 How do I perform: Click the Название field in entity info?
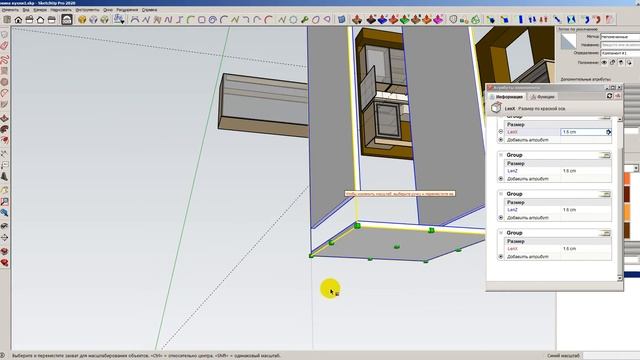tap(620, 45)
